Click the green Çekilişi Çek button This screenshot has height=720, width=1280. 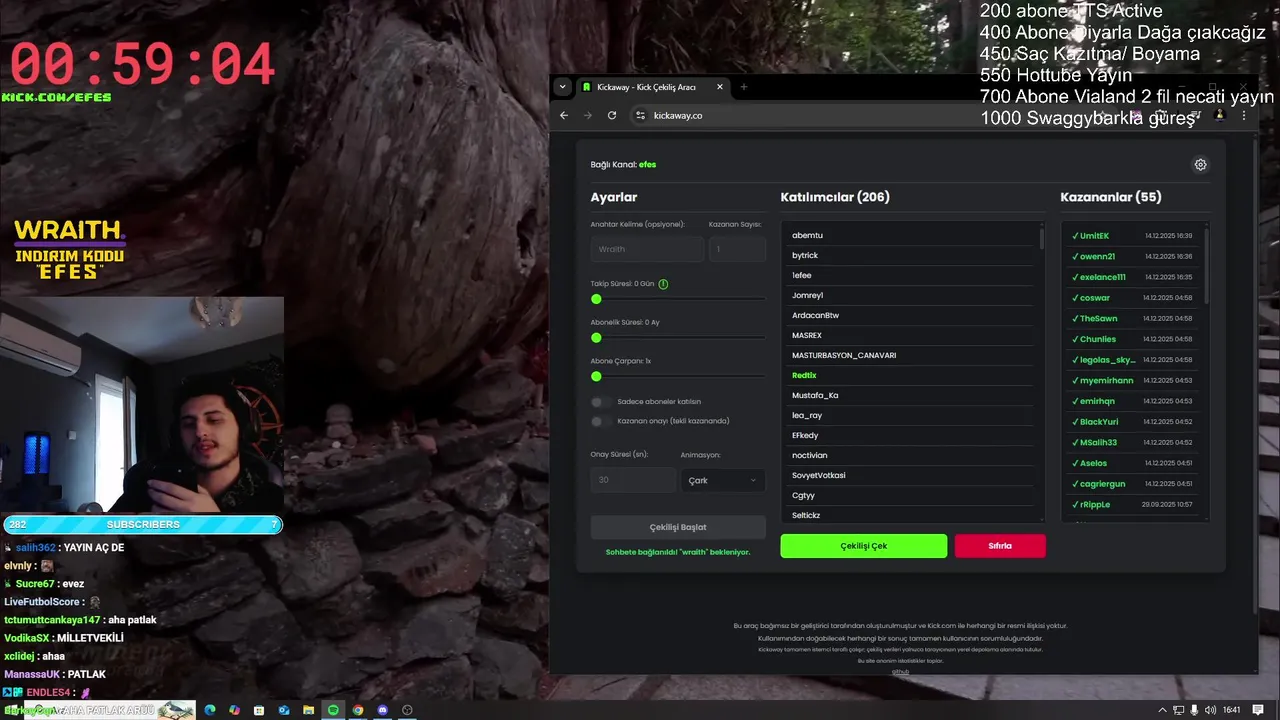click(864, 546)
